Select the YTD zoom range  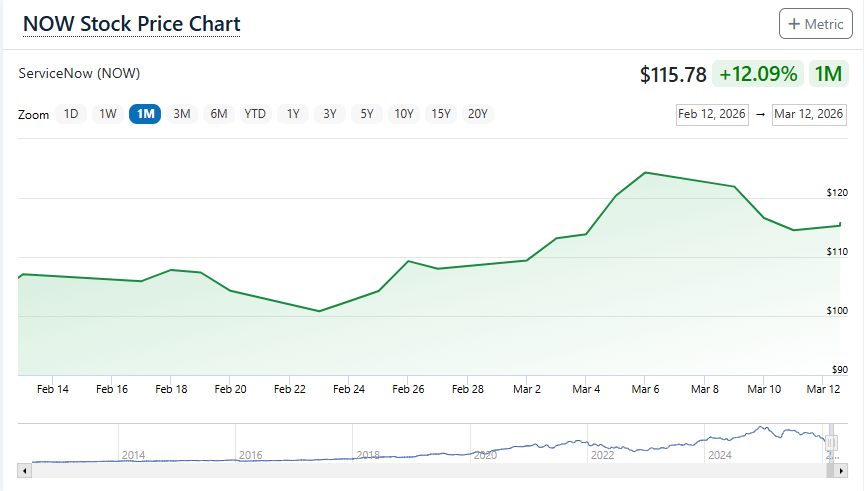click(x=255, y=114)
